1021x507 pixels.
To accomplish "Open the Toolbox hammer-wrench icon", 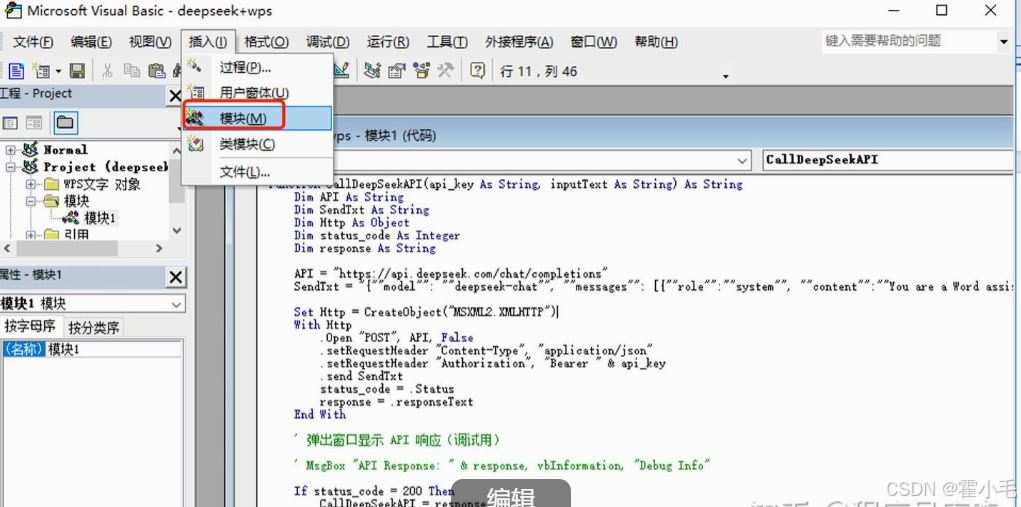I will 446,70.
